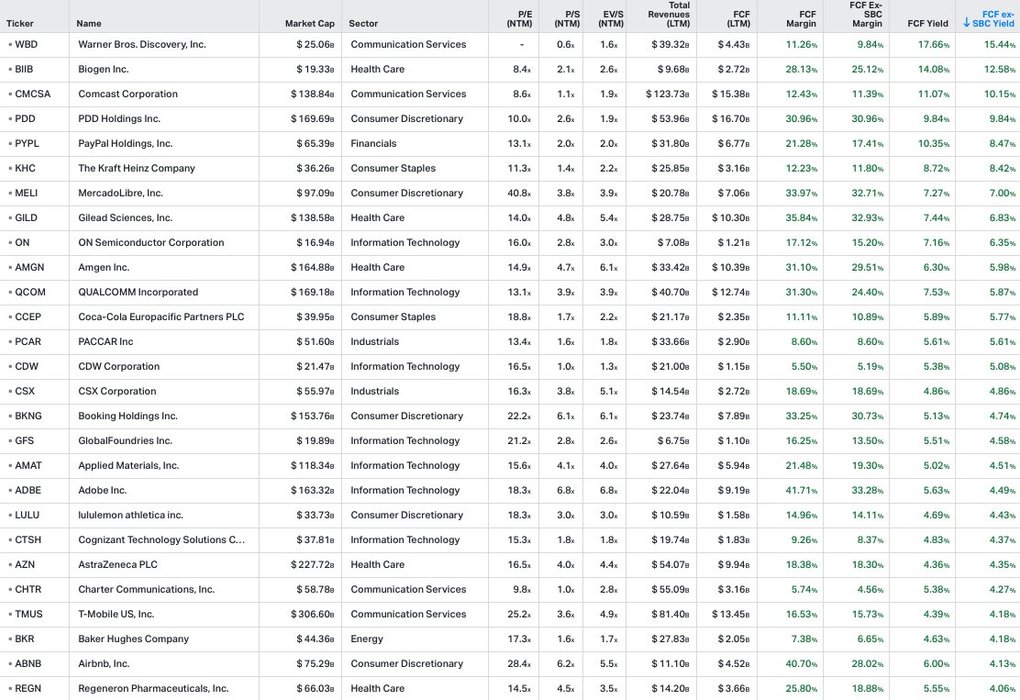Open Comcast Corporation company page

(x=128, y=94)
